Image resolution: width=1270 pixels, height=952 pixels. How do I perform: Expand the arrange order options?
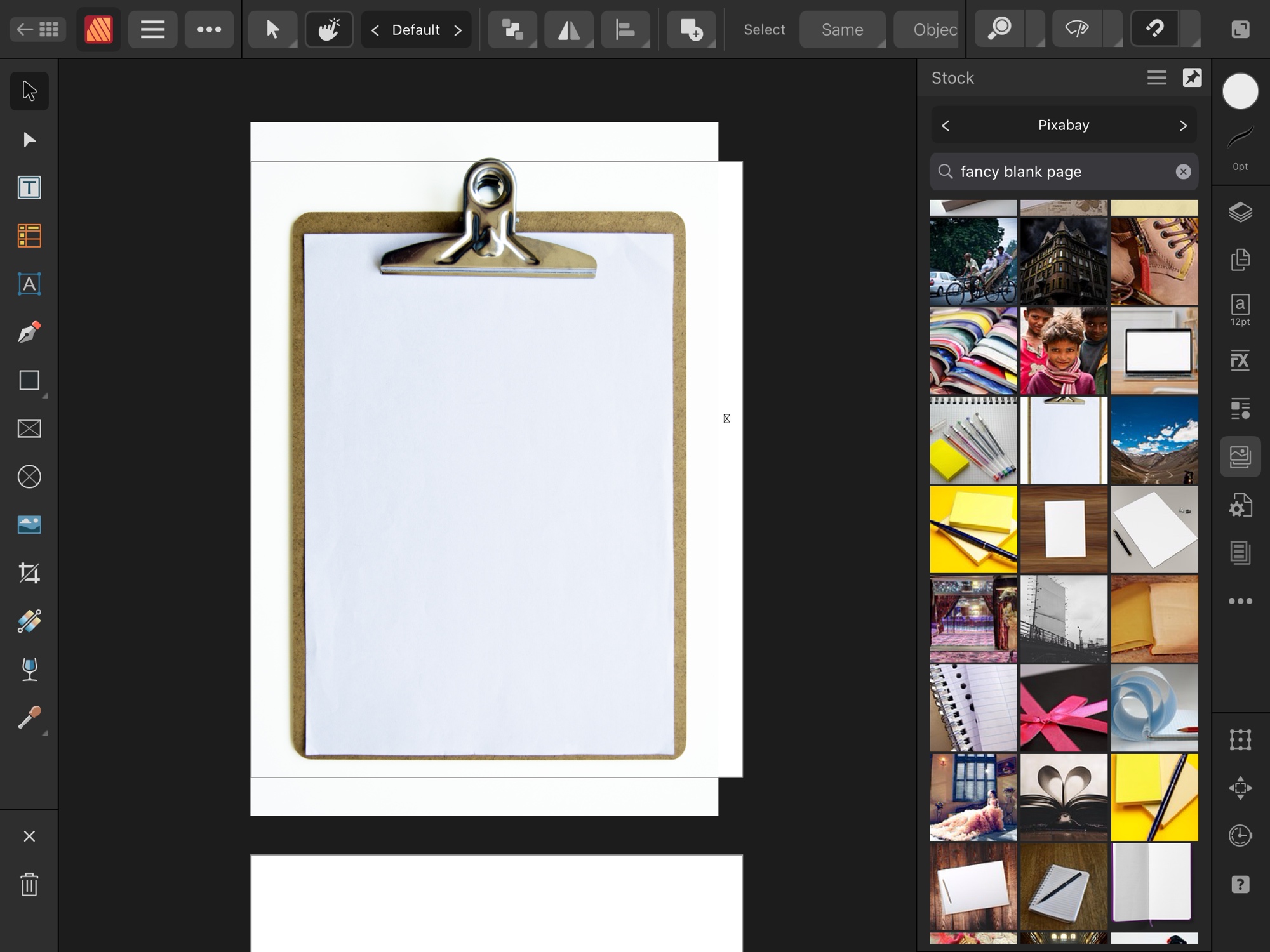click(x=512, y=29)
